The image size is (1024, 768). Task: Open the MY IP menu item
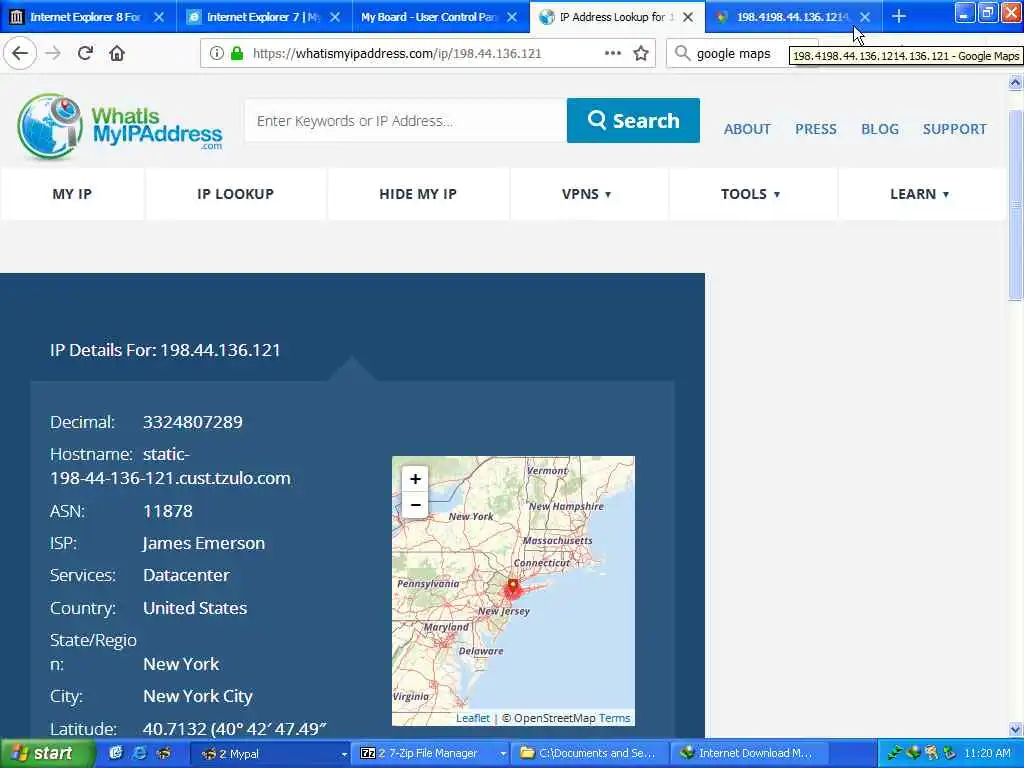pyautogui.click(x=72, y=194)
